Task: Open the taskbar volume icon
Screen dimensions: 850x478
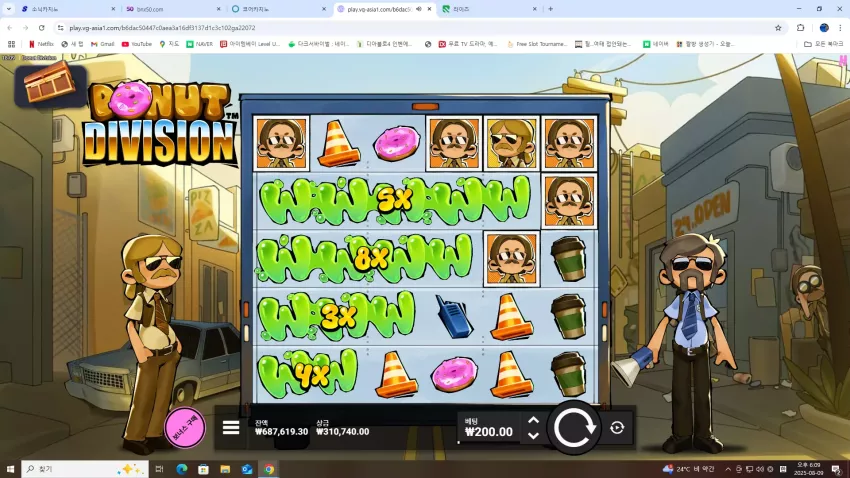Action: (x=760, y=469)
